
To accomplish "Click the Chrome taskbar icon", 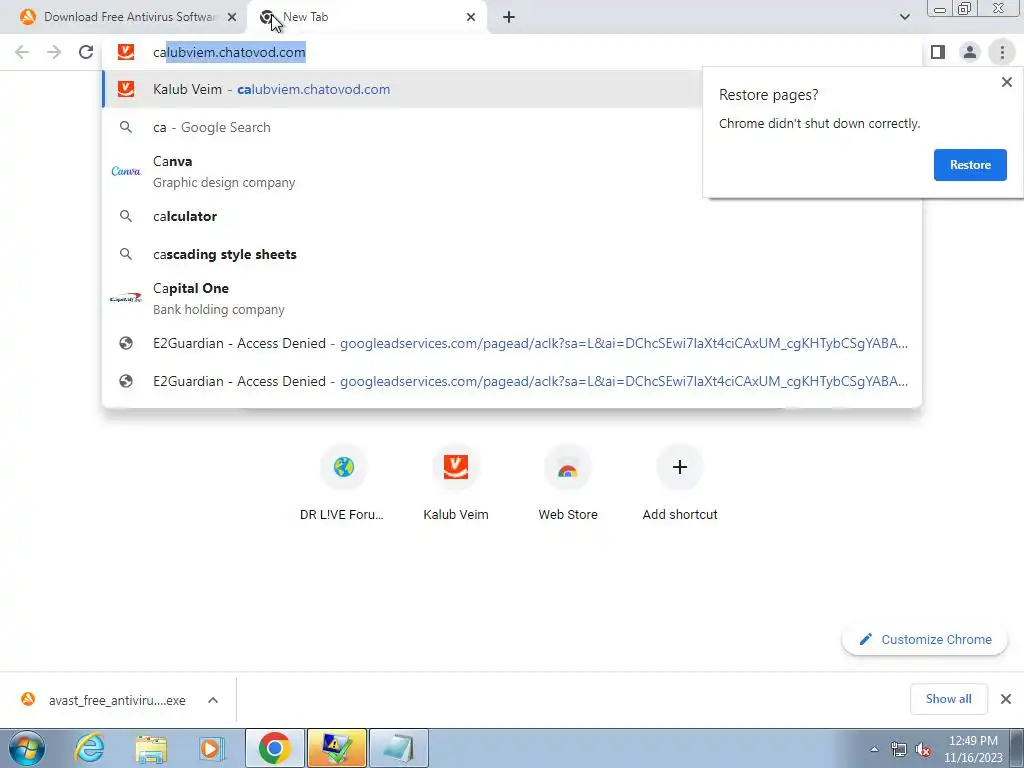I will click(x=275, y=748).
